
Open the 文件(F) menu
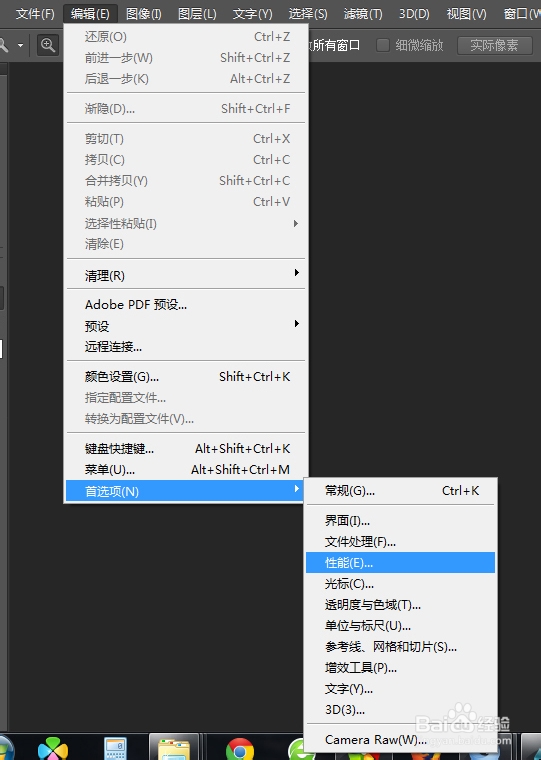pos(35,14)
